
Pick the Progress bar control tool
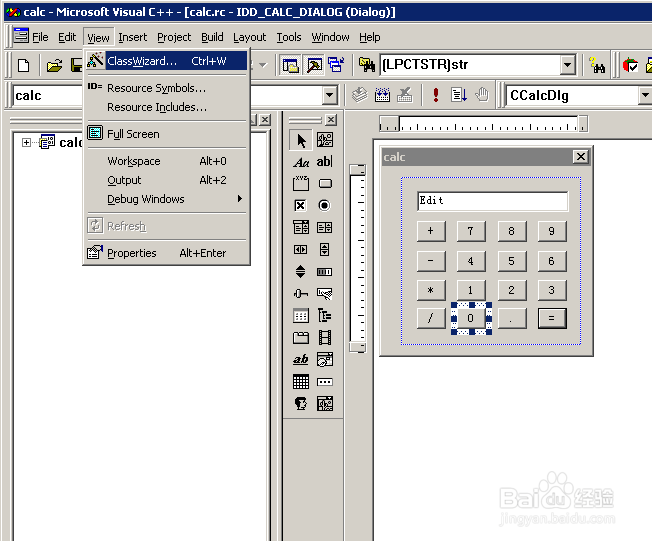coord(324,272)
